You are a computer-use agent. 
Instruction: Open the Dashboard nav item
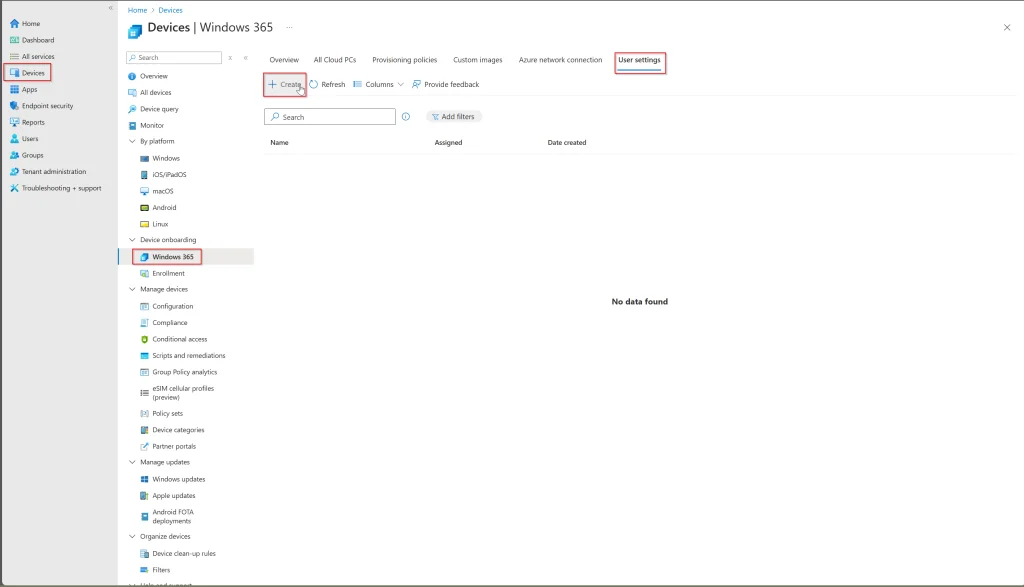pyautogui.click(x=32, y=40)
